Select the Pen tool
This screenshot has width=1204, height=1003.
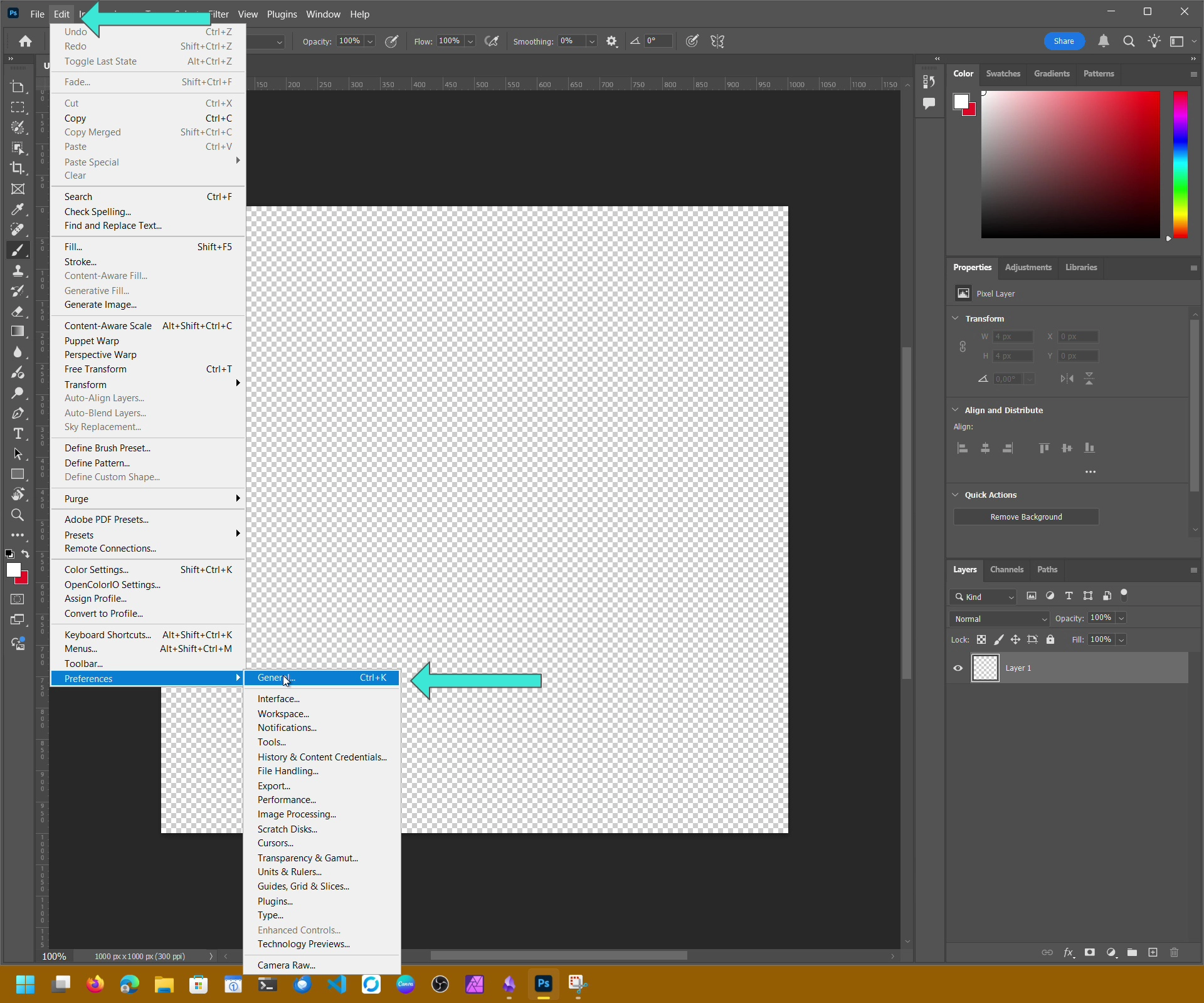(x=18, y=413)
